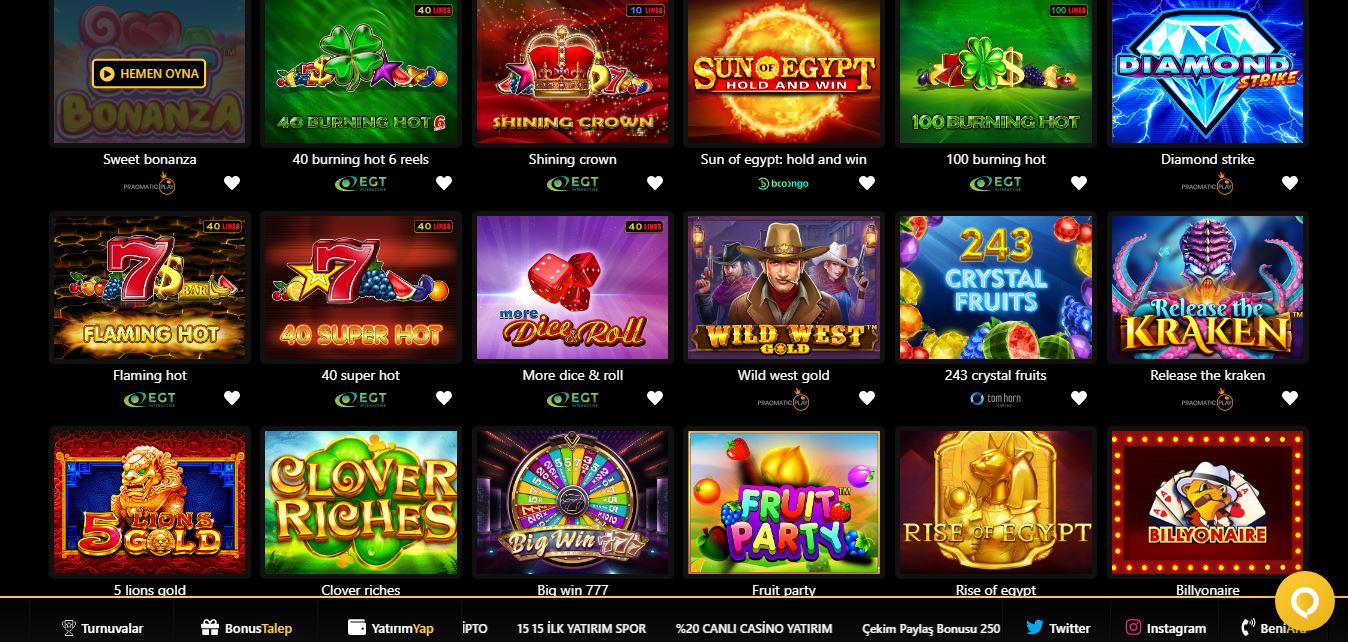Click the YatırımYap deposit button
This screenshot has height=642, width=1348.
391,628
